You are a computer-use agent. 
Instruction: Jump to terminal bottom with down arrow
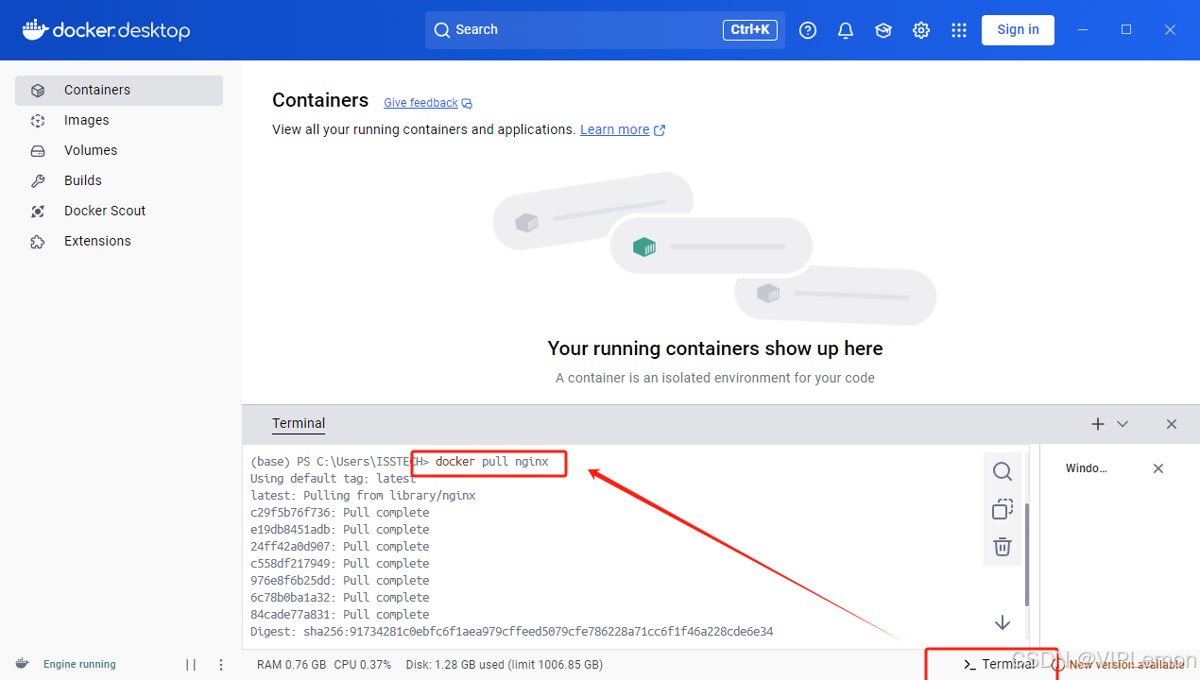click(1003, 622)
